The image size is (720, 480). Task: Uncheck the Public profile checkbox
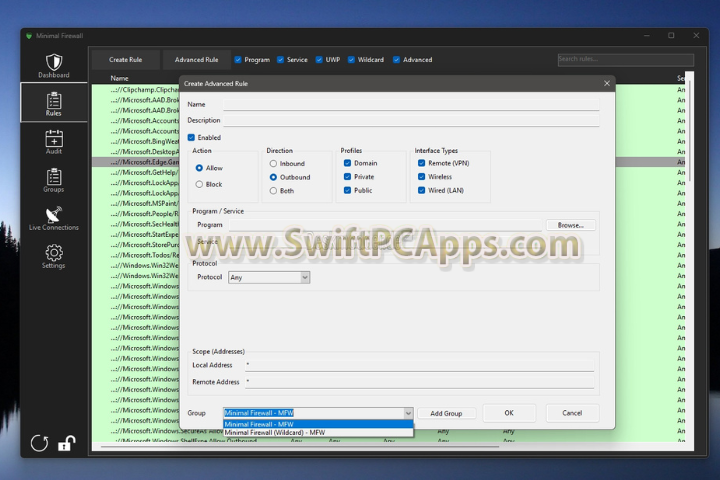[348, 190]
